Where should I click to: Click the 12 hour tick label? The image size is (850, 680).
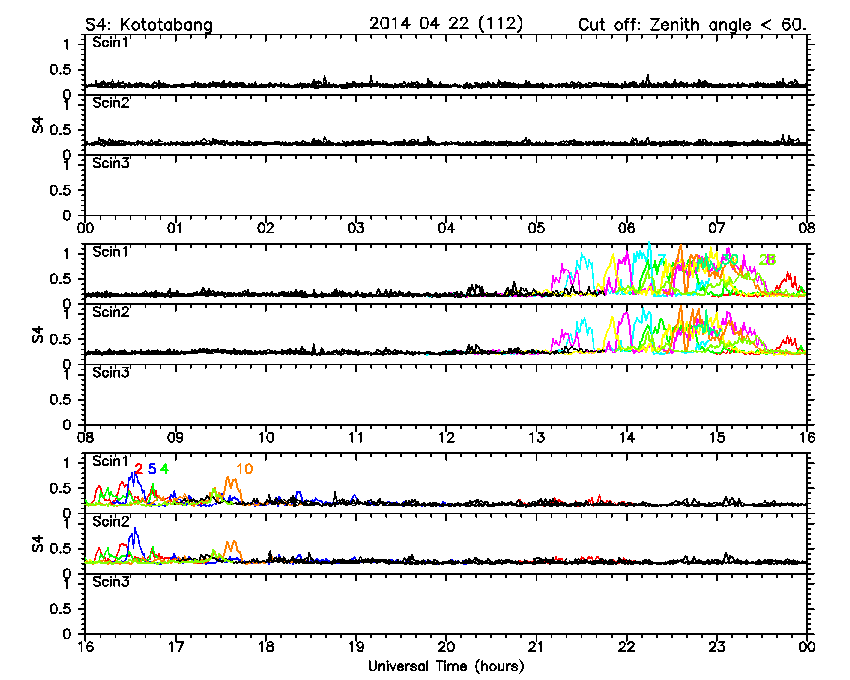[x=446, y=437]
